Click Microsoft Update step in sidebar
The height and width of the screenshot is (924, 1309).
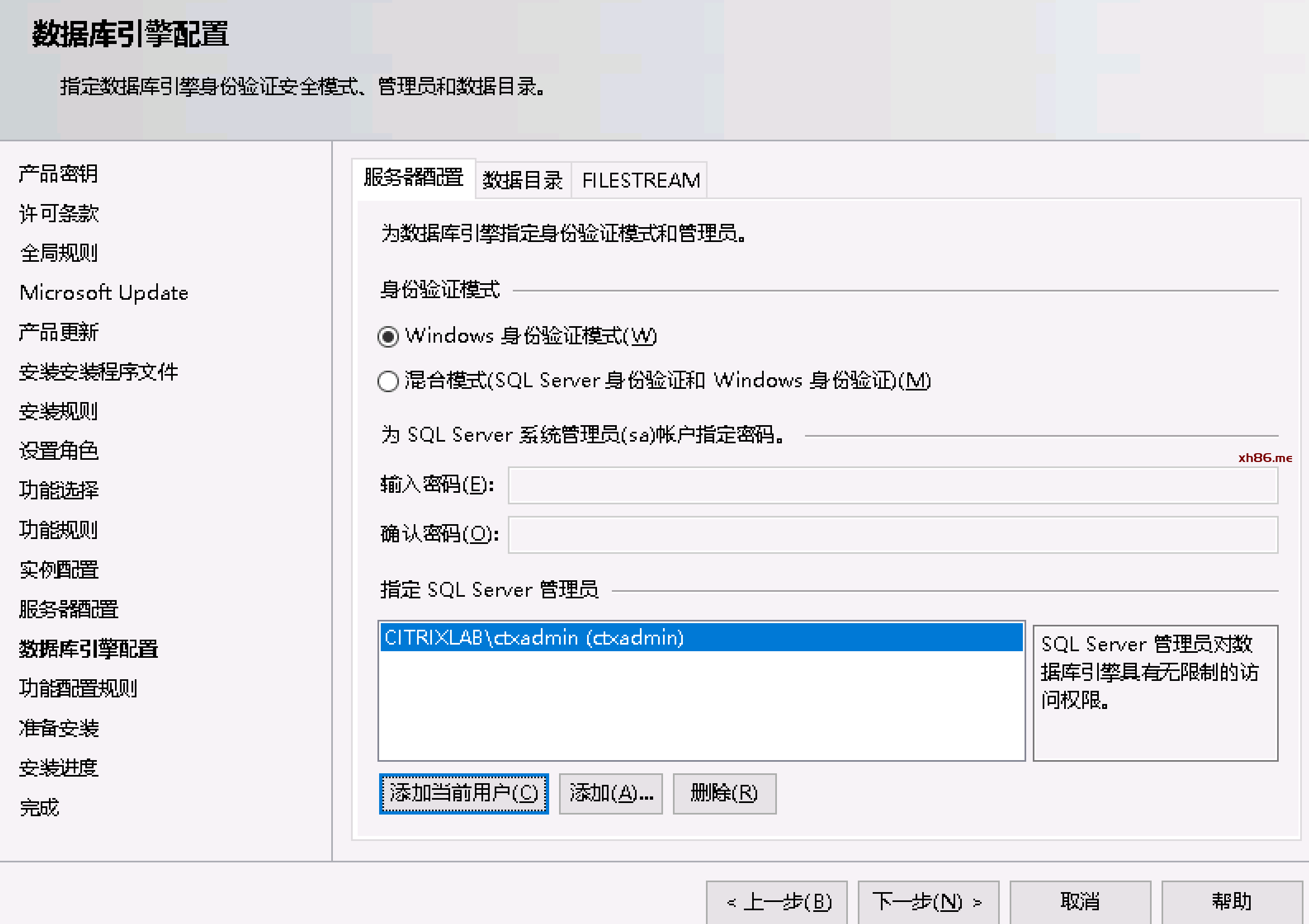click(104, 293)
